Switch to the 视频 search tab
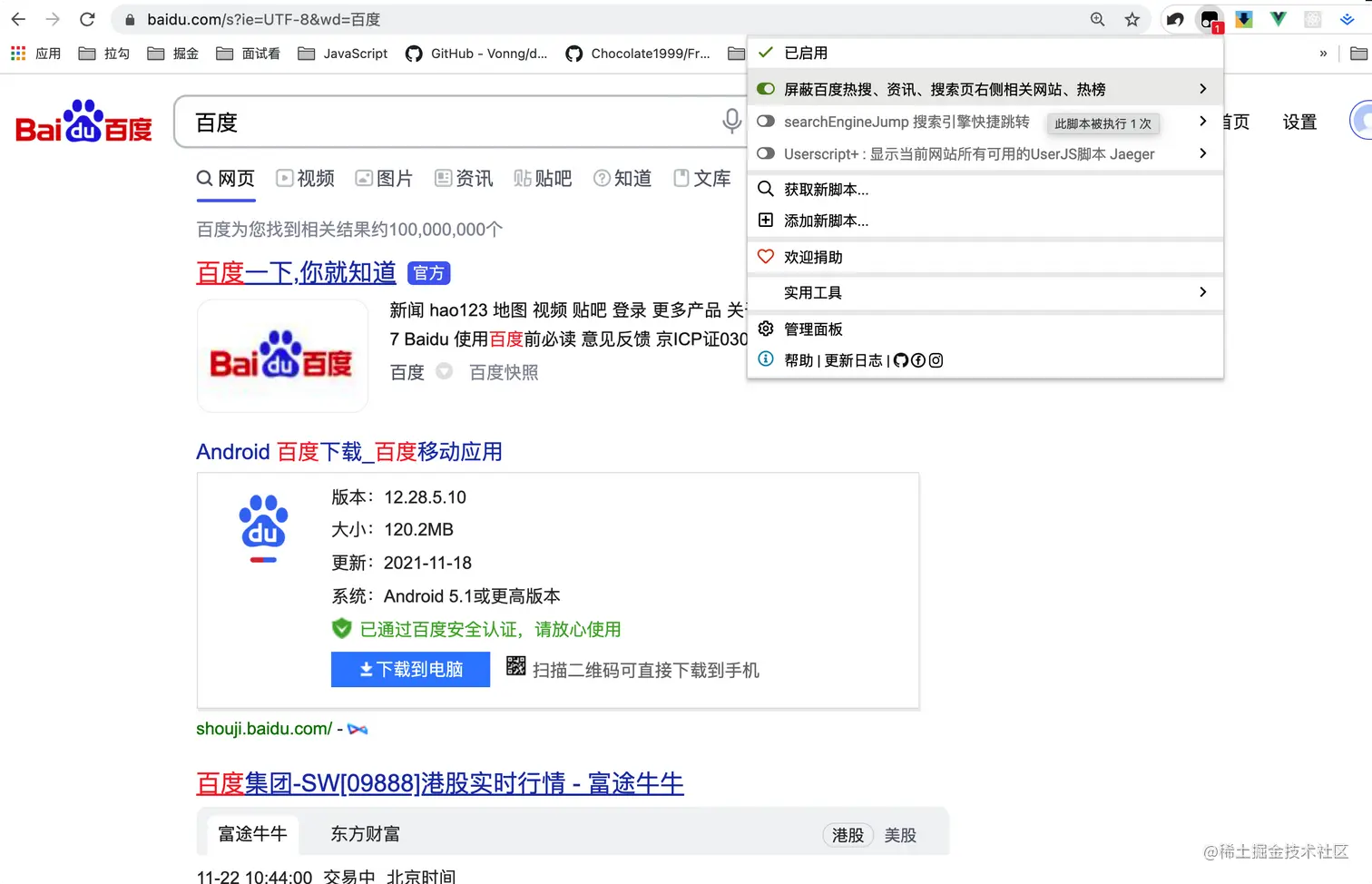1372x884 pixels. click(306, 179)
